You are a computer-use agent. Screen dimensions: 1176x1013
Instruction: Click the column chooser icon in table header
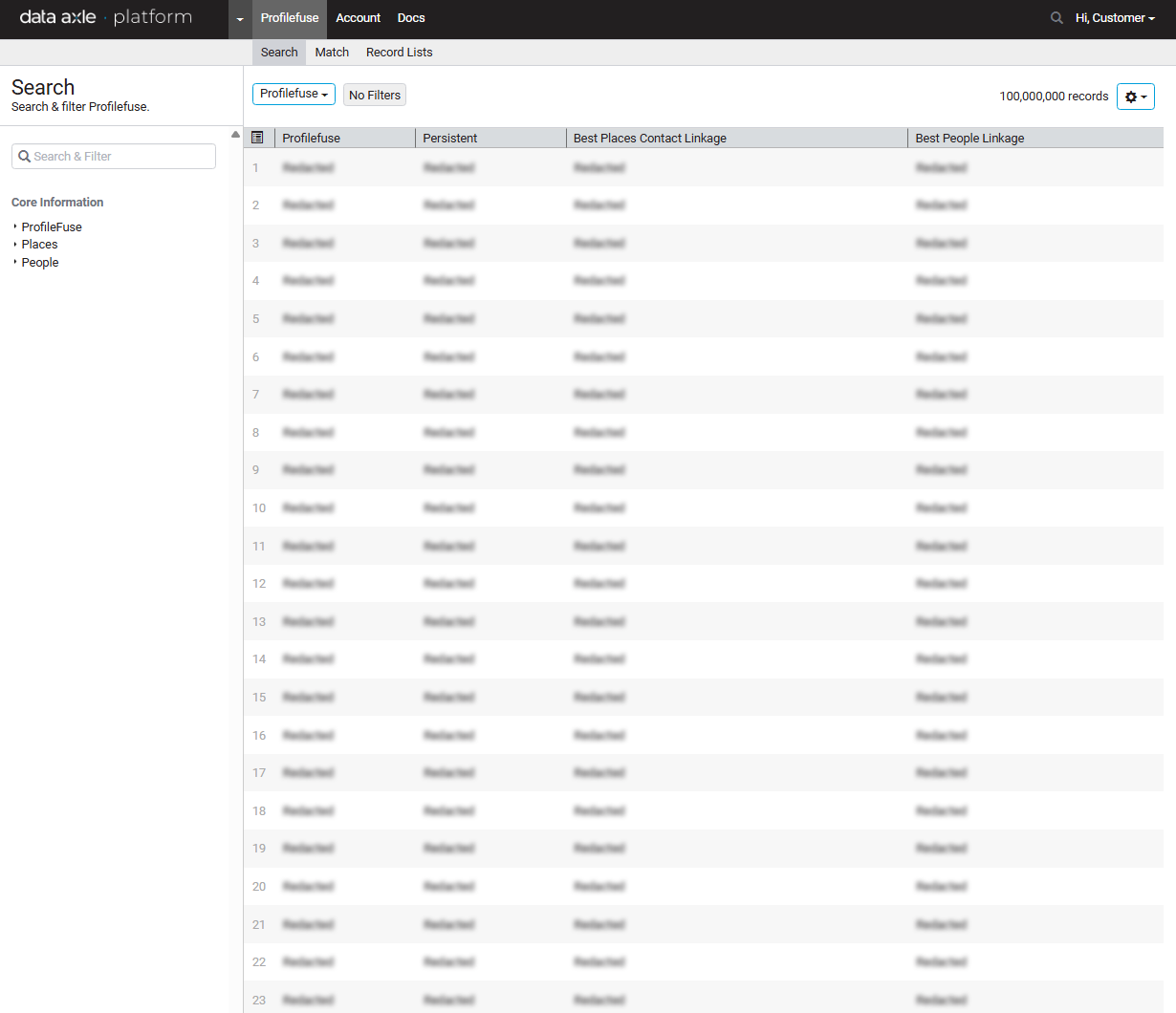click(x=257, y=138)
